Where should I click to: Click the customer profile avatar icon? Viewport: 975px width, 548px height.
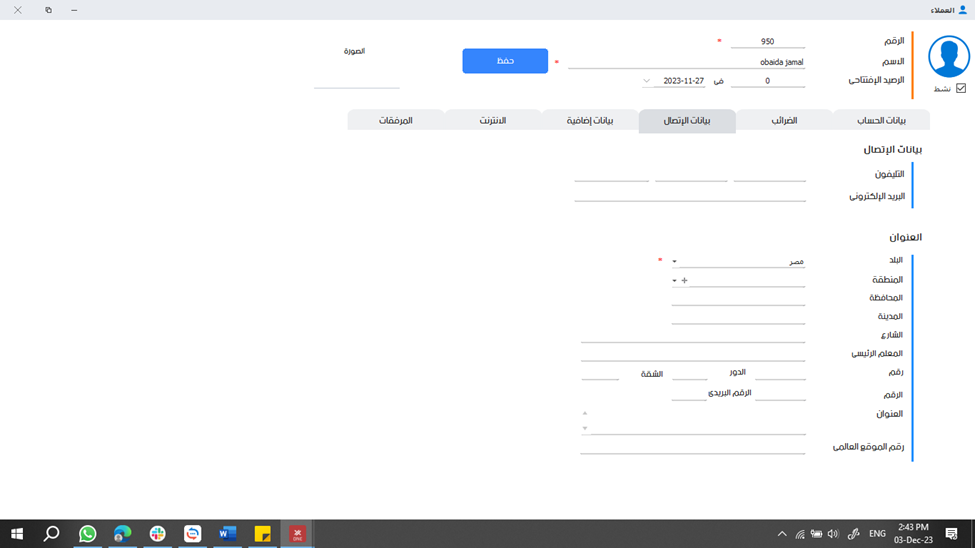(948, 57)
